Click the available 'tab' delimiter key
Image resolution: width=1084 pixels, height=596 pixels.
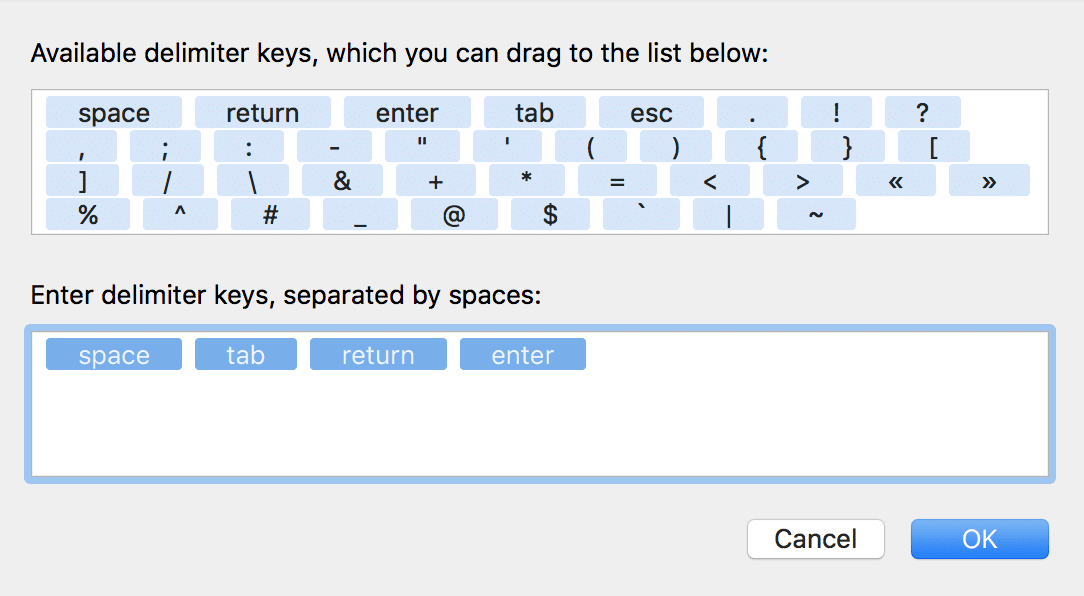[534, 113]
